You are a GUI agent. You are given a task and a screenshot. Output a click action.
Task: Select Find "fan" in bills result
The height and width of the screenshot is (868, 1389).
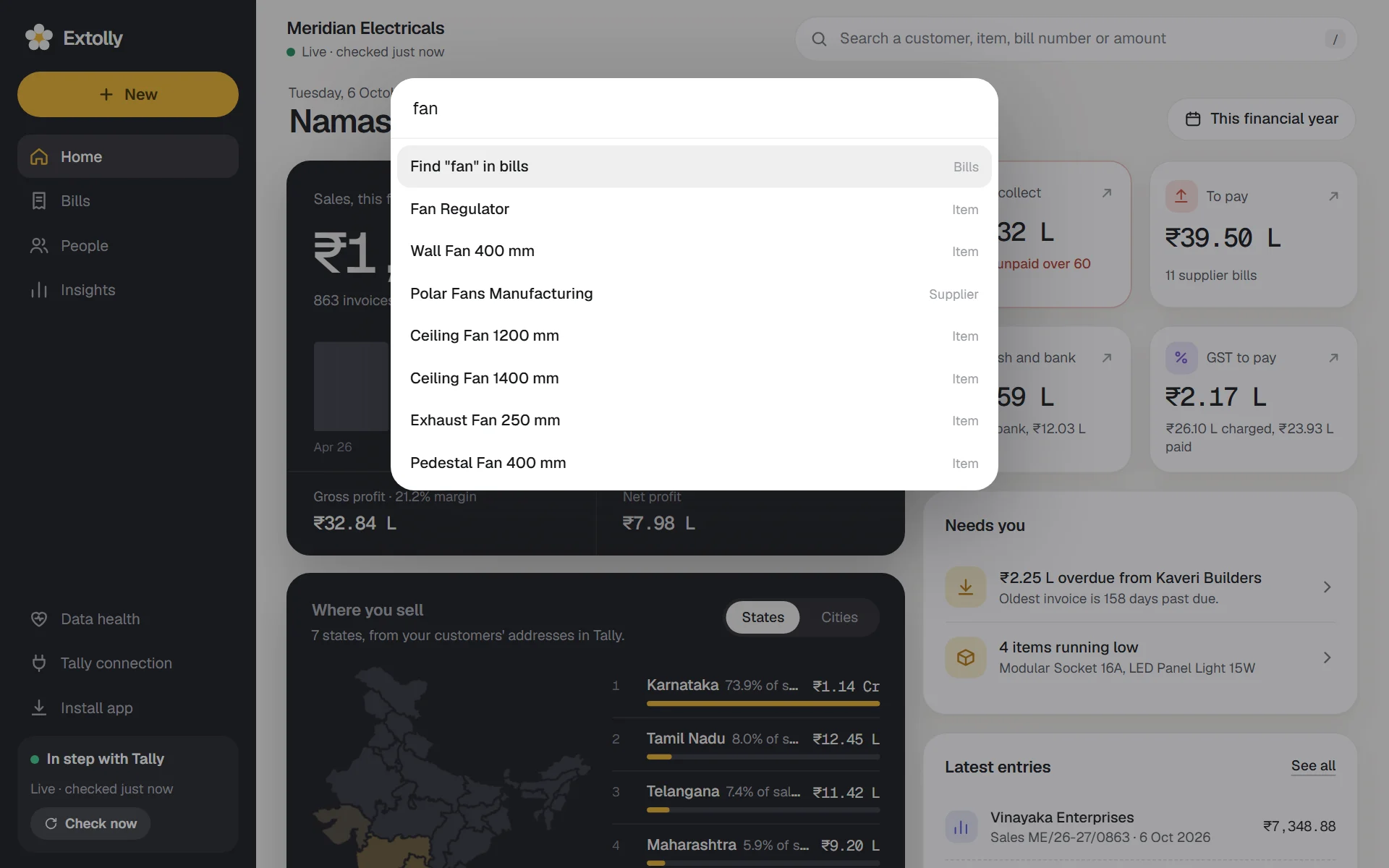coord(694,167)
